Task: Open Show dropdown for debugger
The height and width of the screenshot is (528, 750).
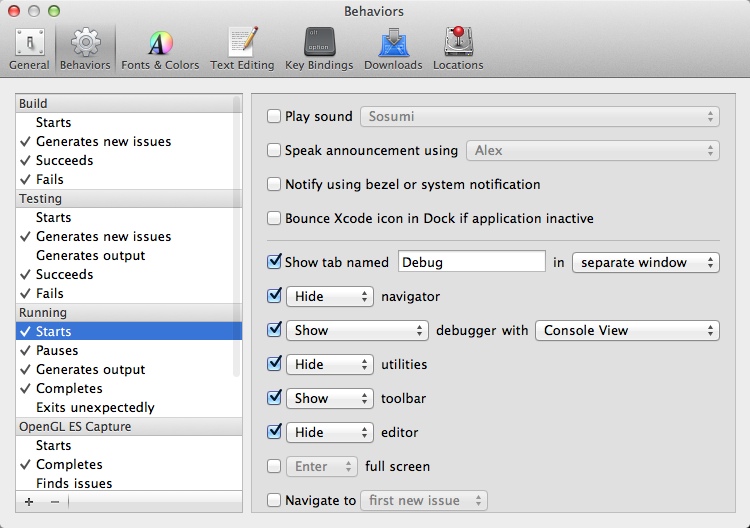Action: tap(357, 330)
